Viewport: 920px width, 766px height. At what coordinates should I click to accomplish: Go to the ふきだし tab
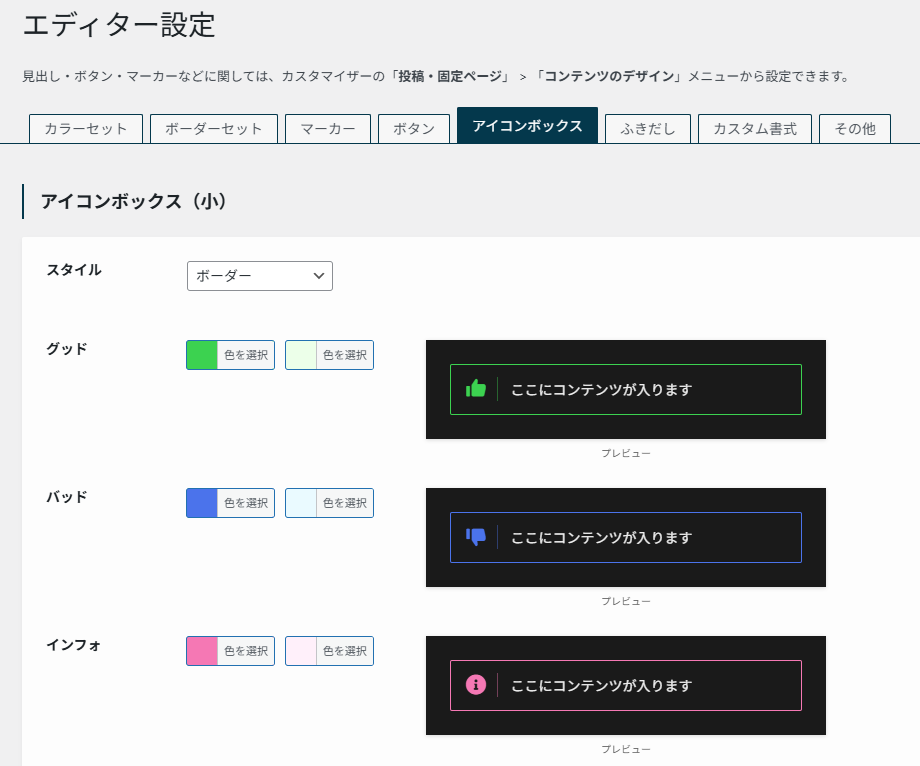[x=648, y=129]
